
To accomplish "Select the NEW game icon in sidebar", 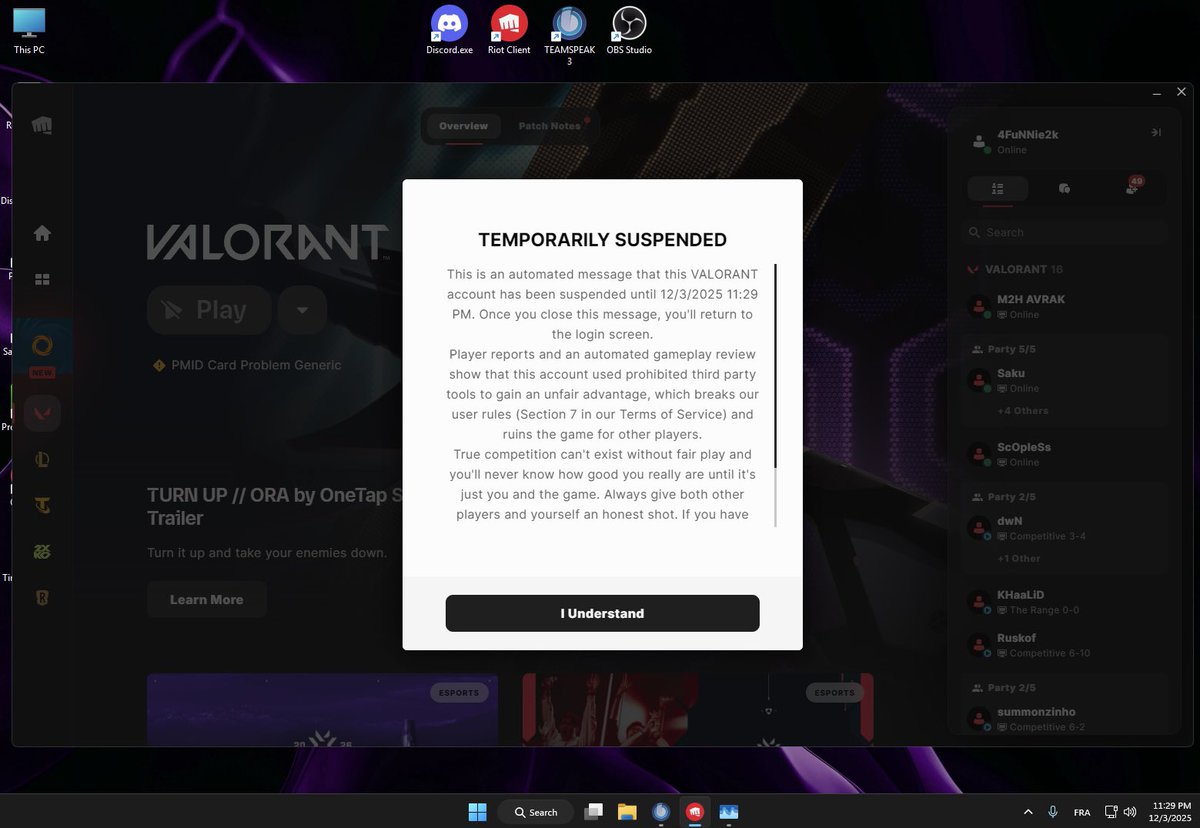I will [x=42, y=348].
